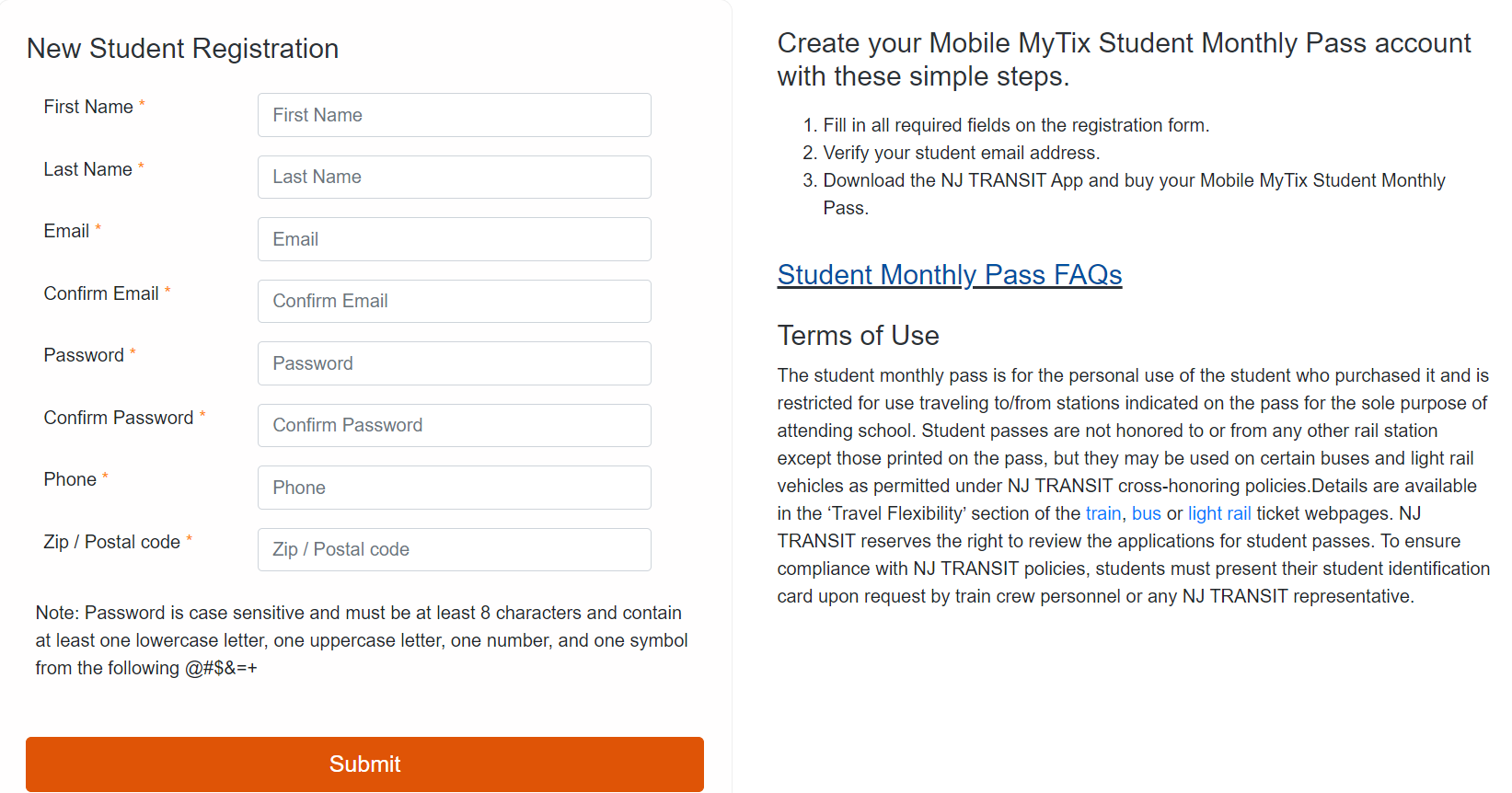
Task: Click the First Name input field
Action: tap(454, 115)
